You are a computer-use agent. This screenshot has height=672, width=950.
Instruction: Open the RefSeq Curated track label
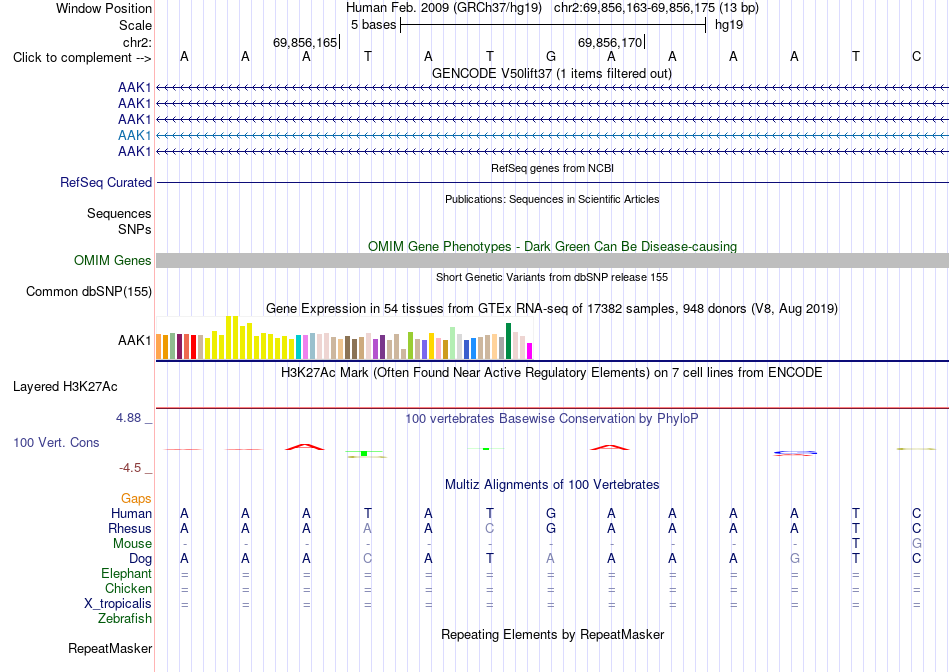coord(105,182)
